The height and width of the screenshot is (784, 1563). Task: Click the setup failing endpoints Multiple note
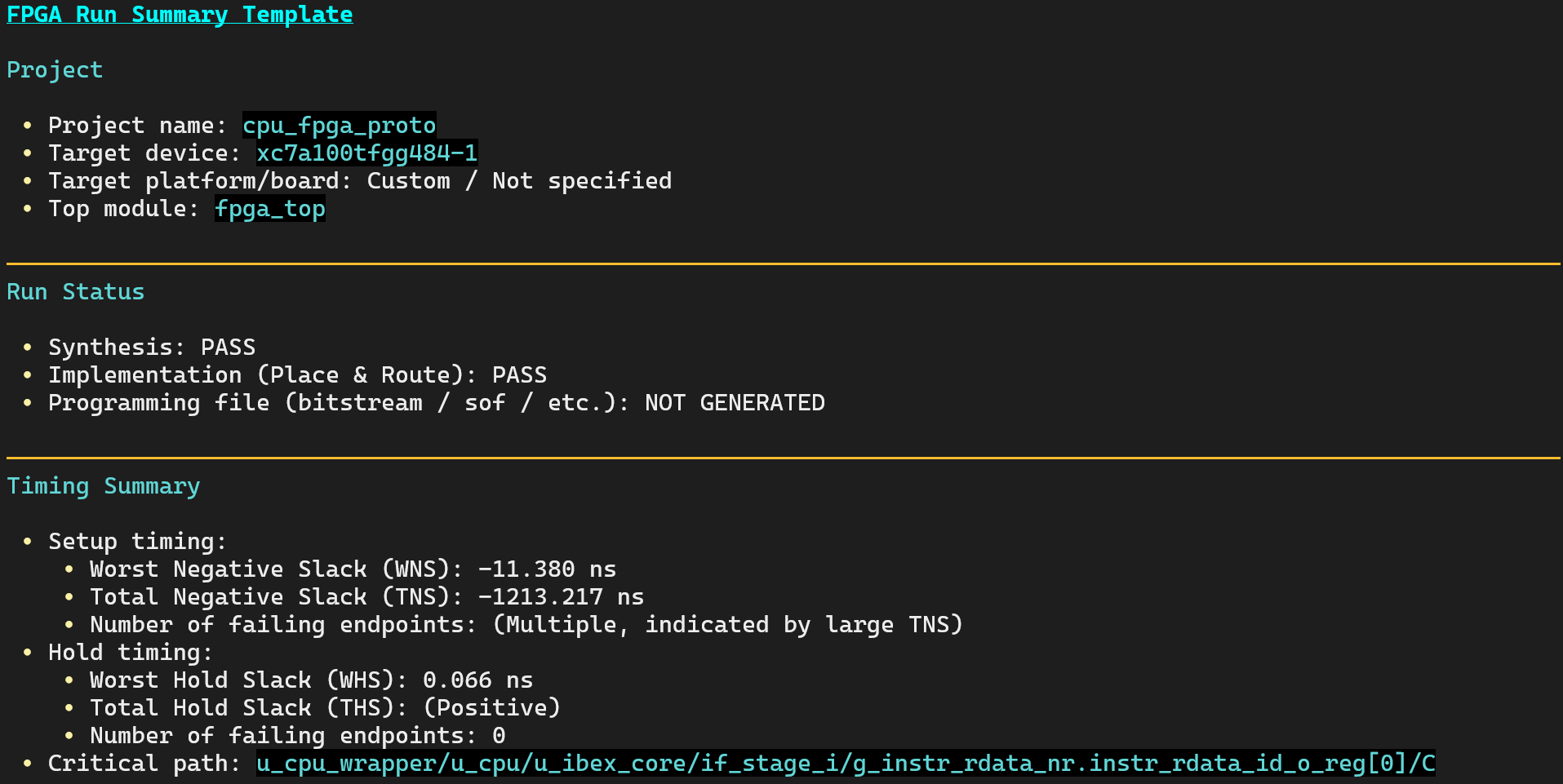click(728, 625)
